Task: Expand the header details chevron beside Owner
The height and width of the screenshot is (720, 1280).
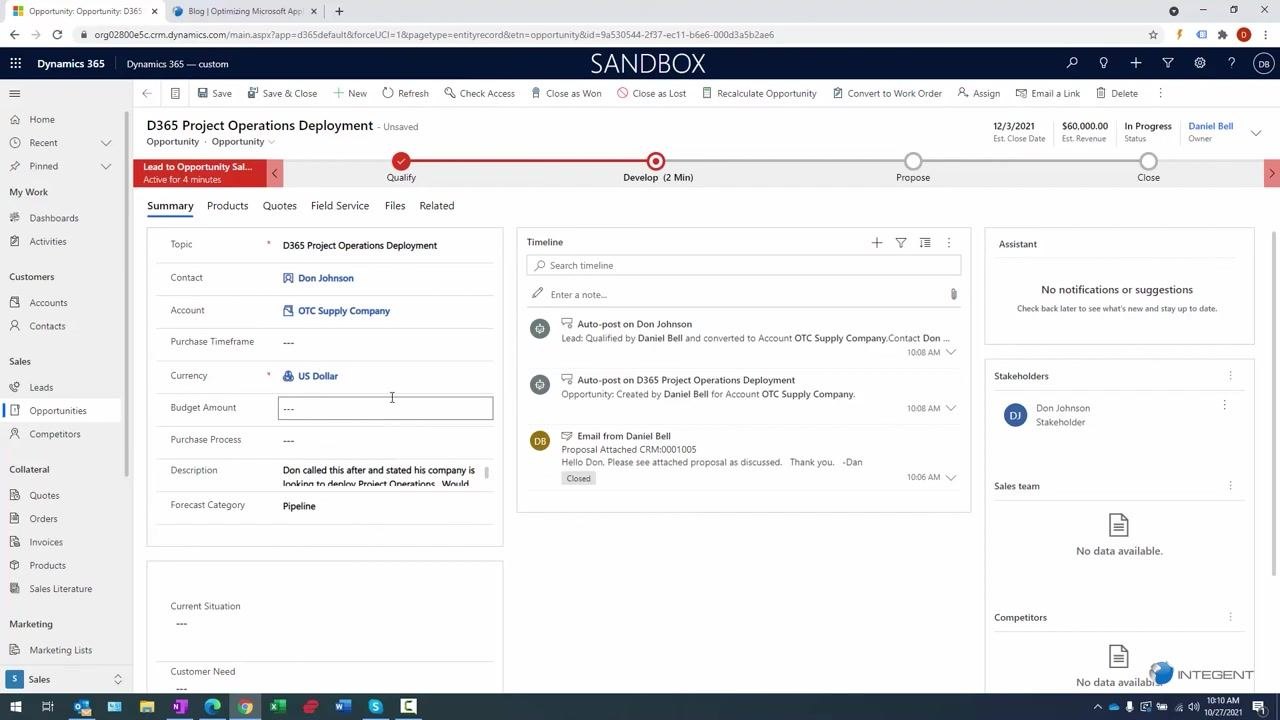Action: 1256,132
